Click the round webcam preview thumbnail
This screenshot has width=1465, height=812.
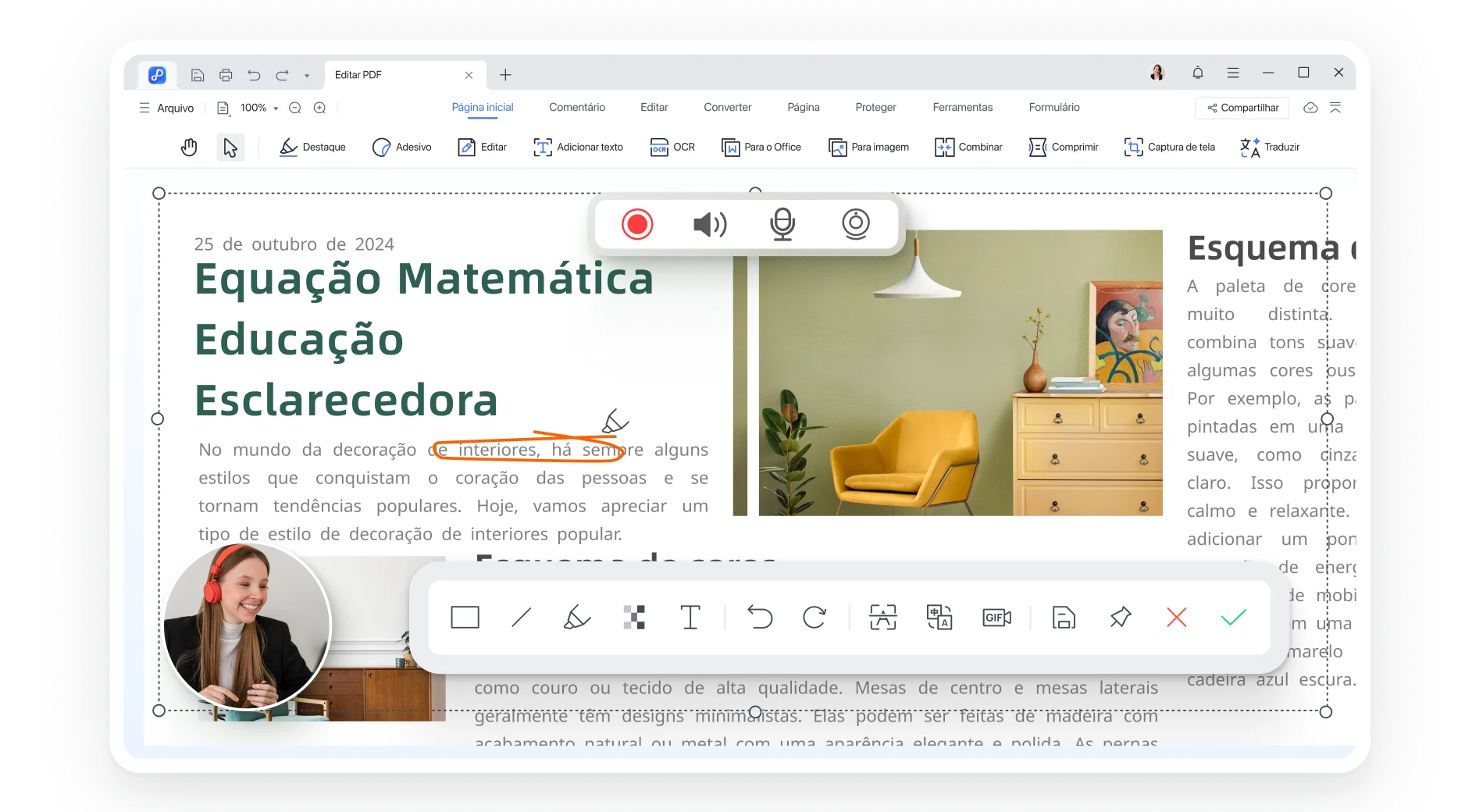pos(247,625)
